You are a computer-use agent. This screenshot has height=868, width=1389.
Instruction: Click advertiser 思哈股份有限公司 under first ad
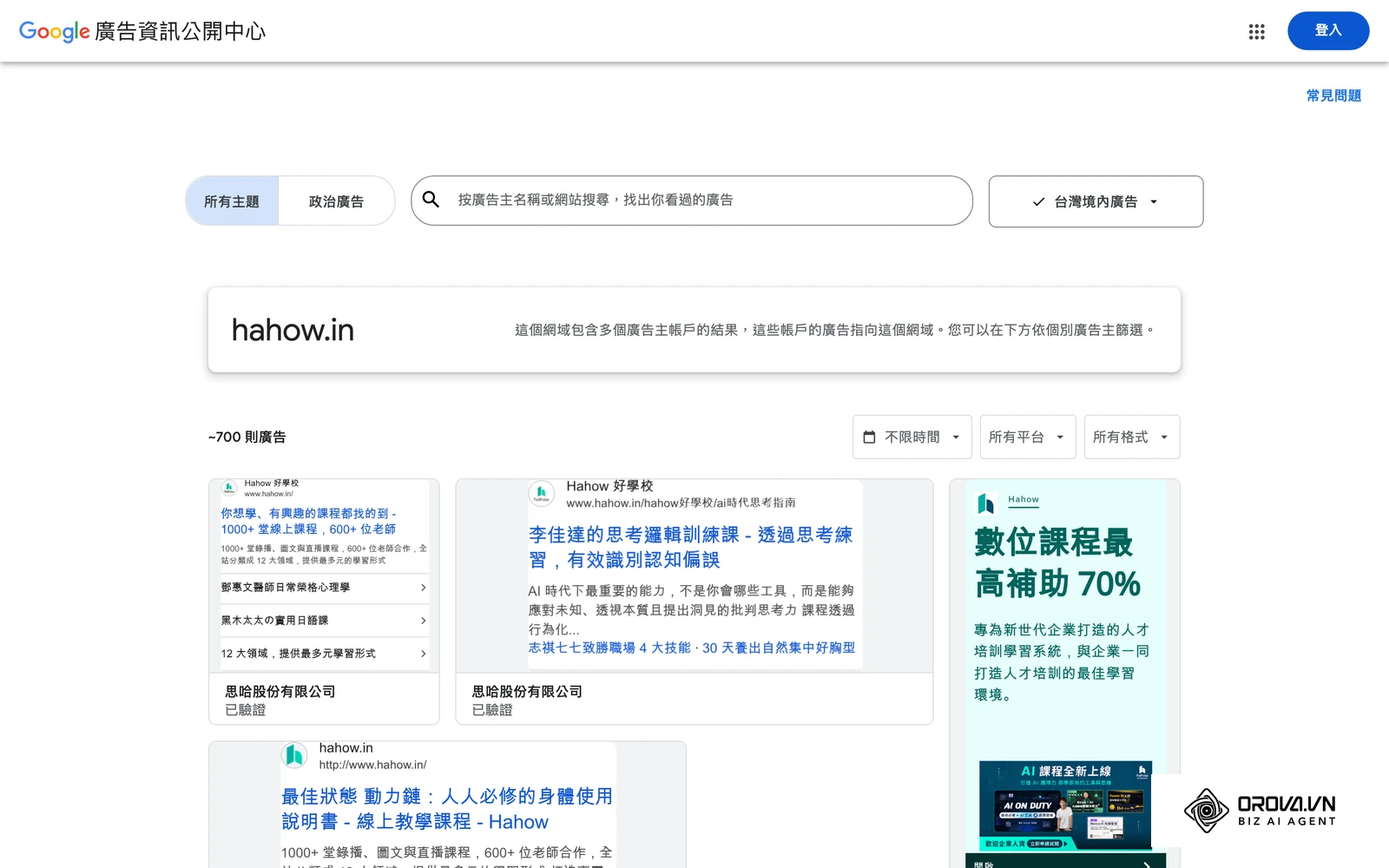[280, 692]
